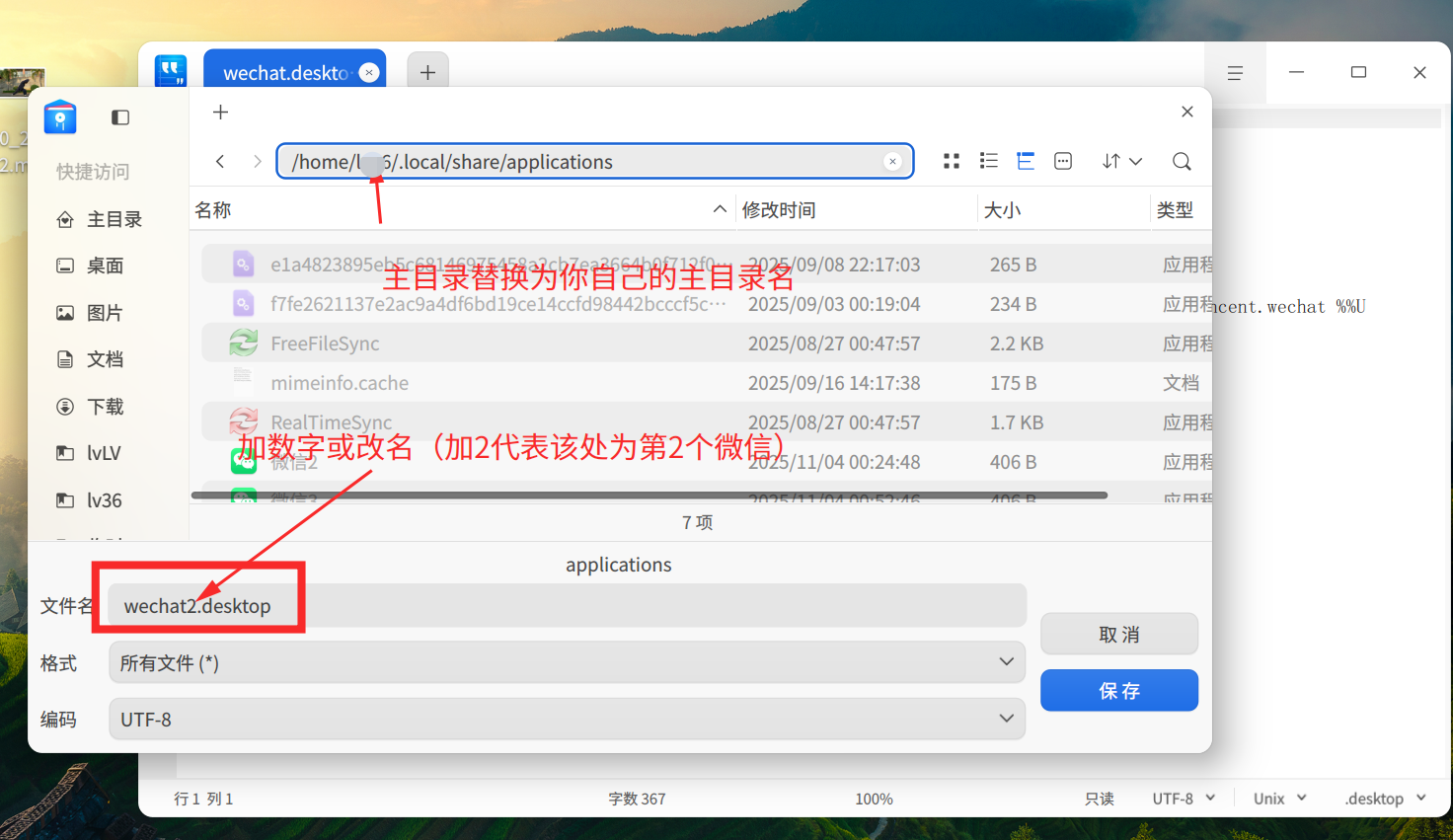Open the text editor hamburger menu
The height and width of the screenshot is (840, 1453).
click(1235, 73)
